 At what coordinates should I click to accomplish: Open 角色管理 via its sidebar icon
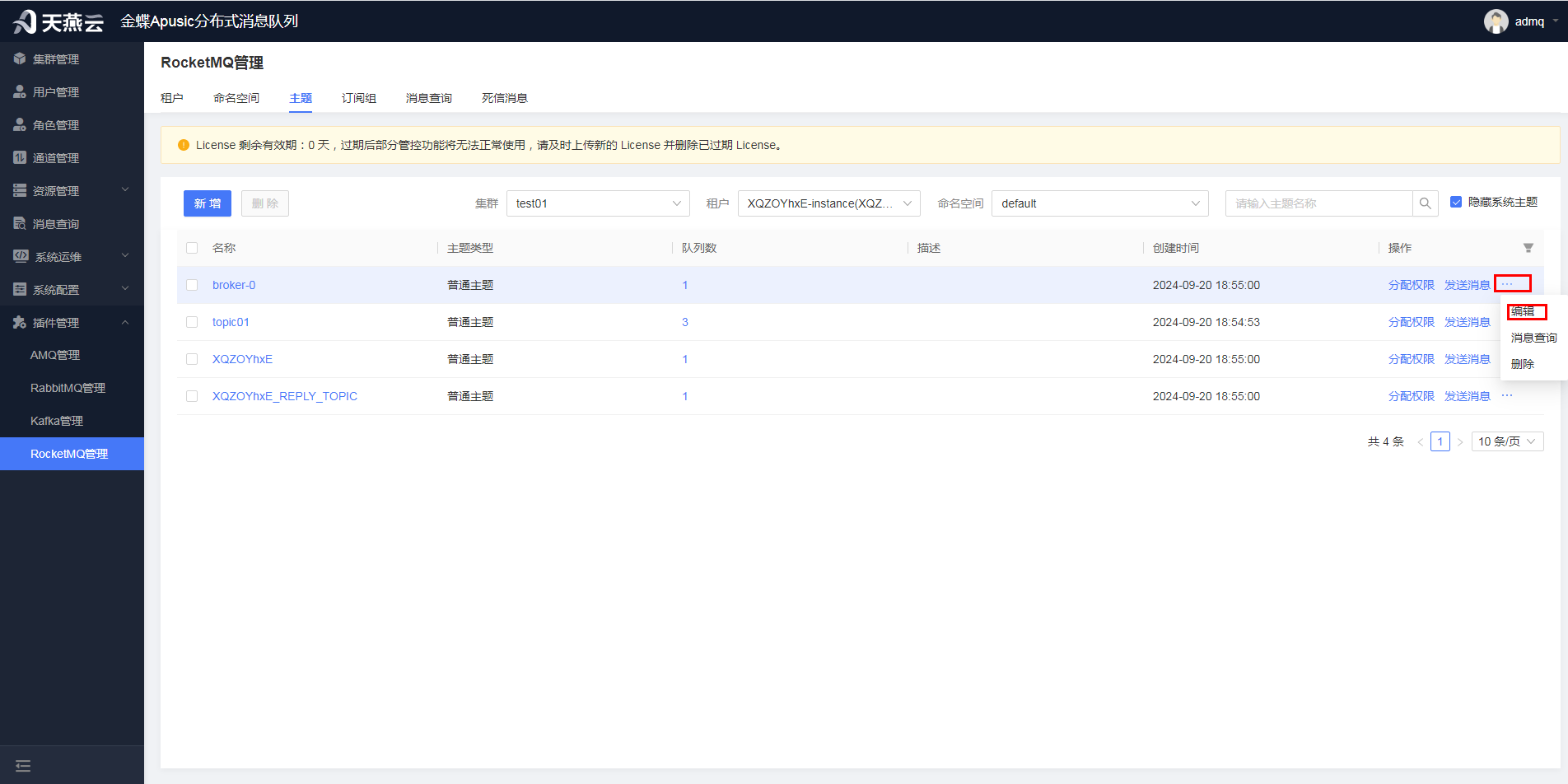tap(20, 125)
